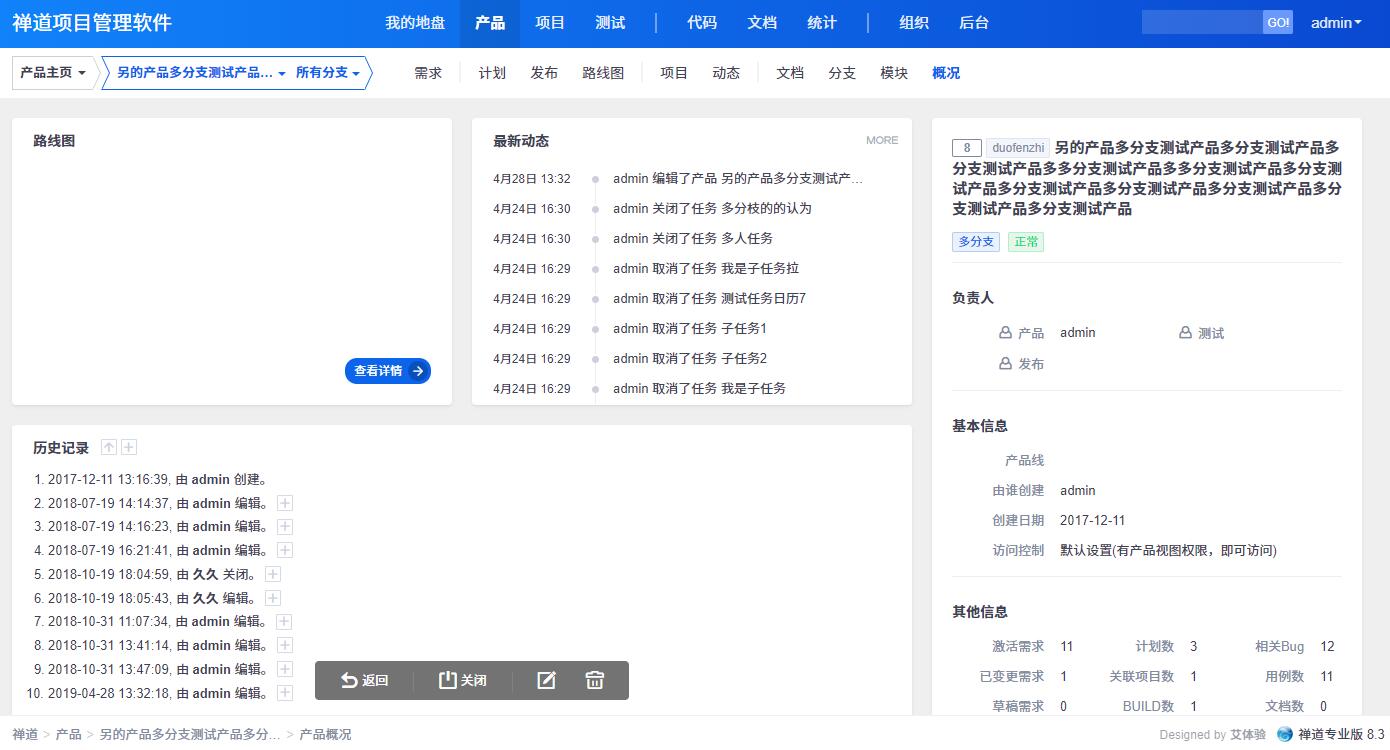Click the delete product trash icon
Viewport: 1390px width, 750px height.
595,680
